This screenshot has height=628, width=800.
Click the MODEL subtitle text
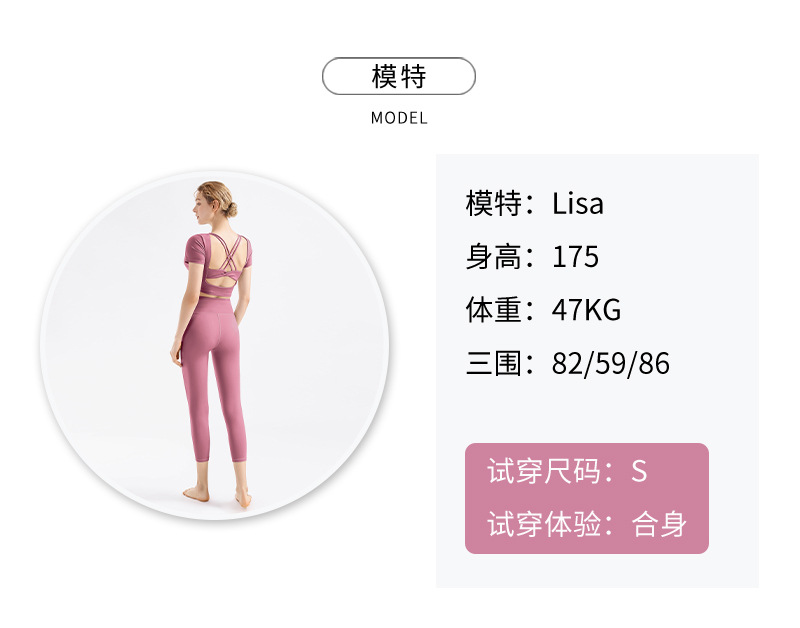click(x=399, y=118)
